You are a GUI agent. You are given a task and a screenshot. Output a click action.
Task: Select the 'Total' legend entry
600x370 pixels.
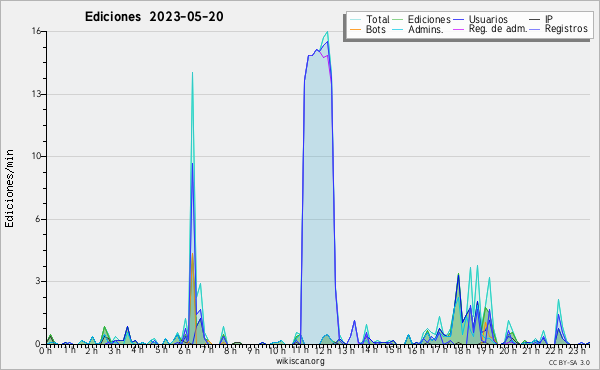[370, 19]
